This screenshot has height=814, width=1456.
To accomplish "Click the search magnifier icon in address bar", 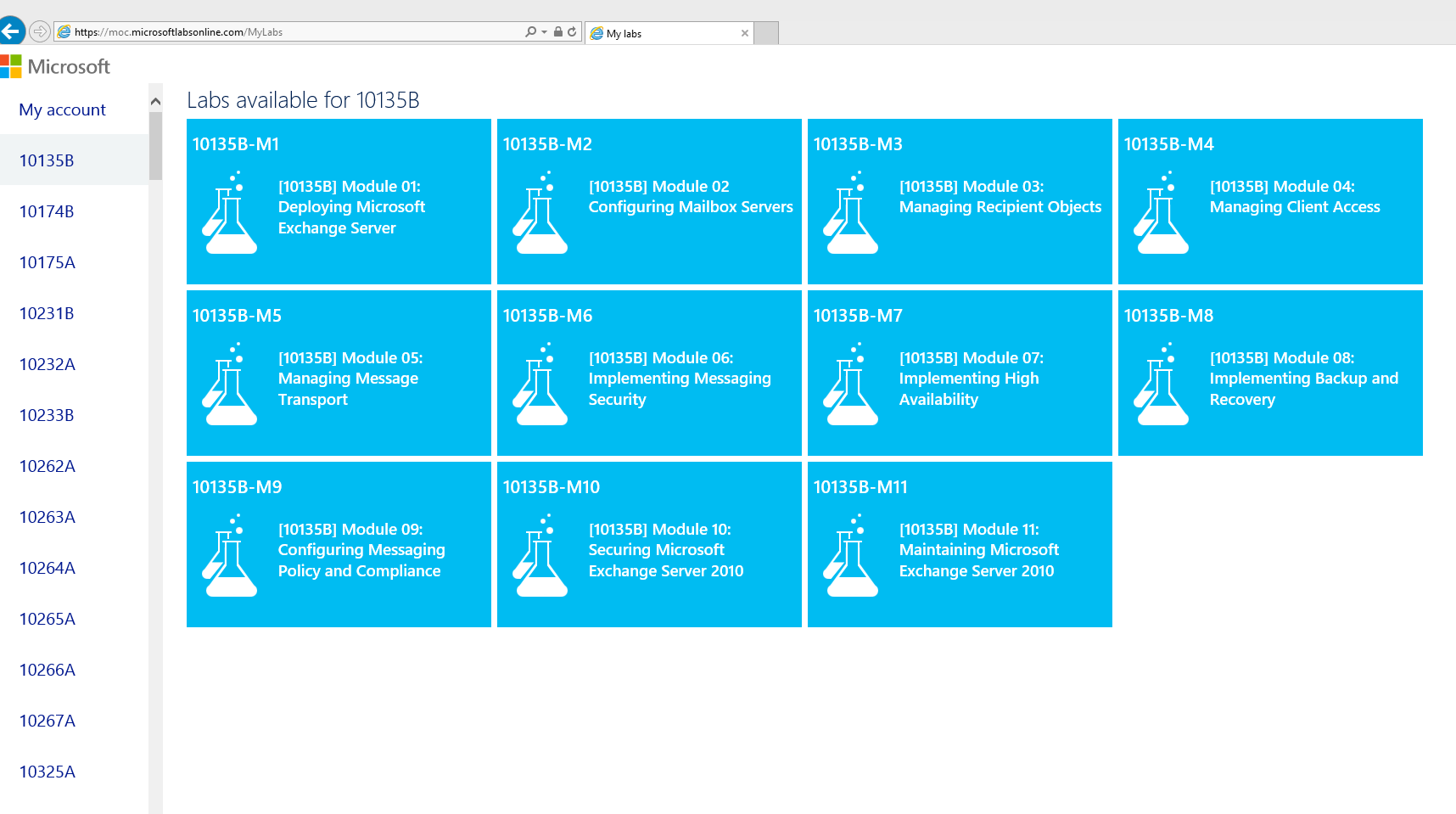I will tap(530, 32).
